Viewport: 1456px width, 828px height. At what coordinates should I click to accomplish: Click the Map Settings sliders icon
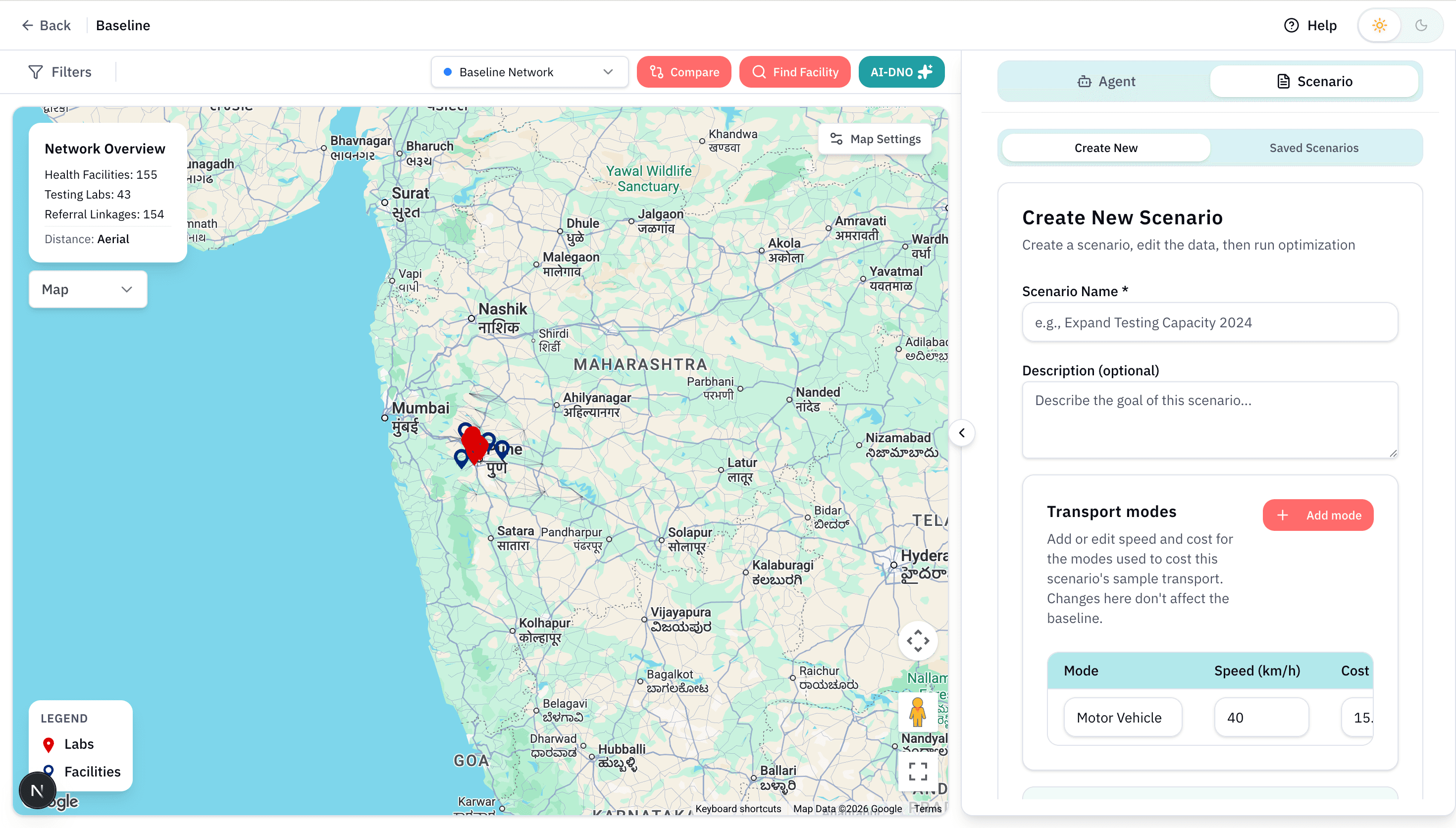[836, 139]
